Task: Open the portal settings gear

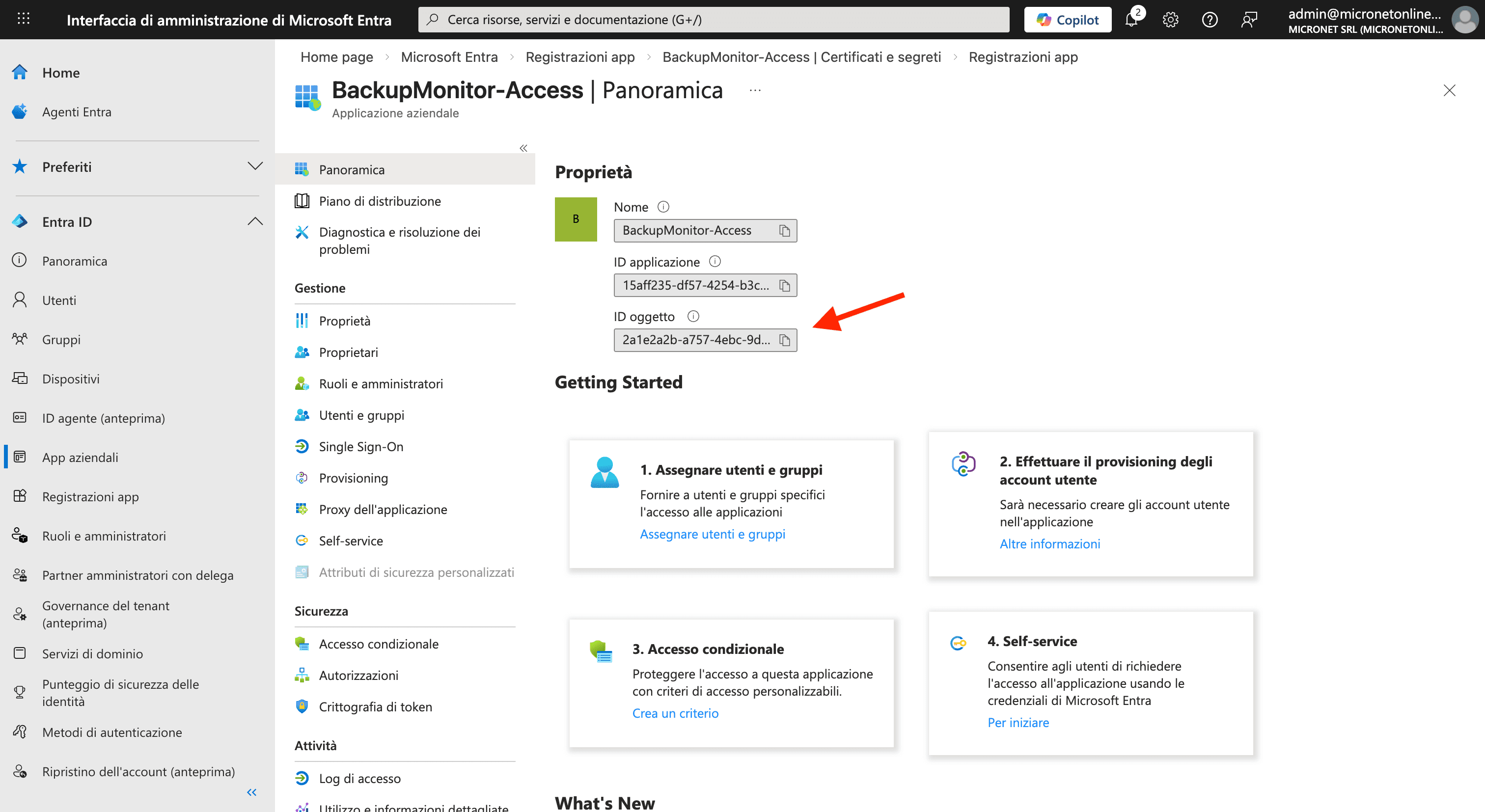Action: click(x=1171, y=19)
